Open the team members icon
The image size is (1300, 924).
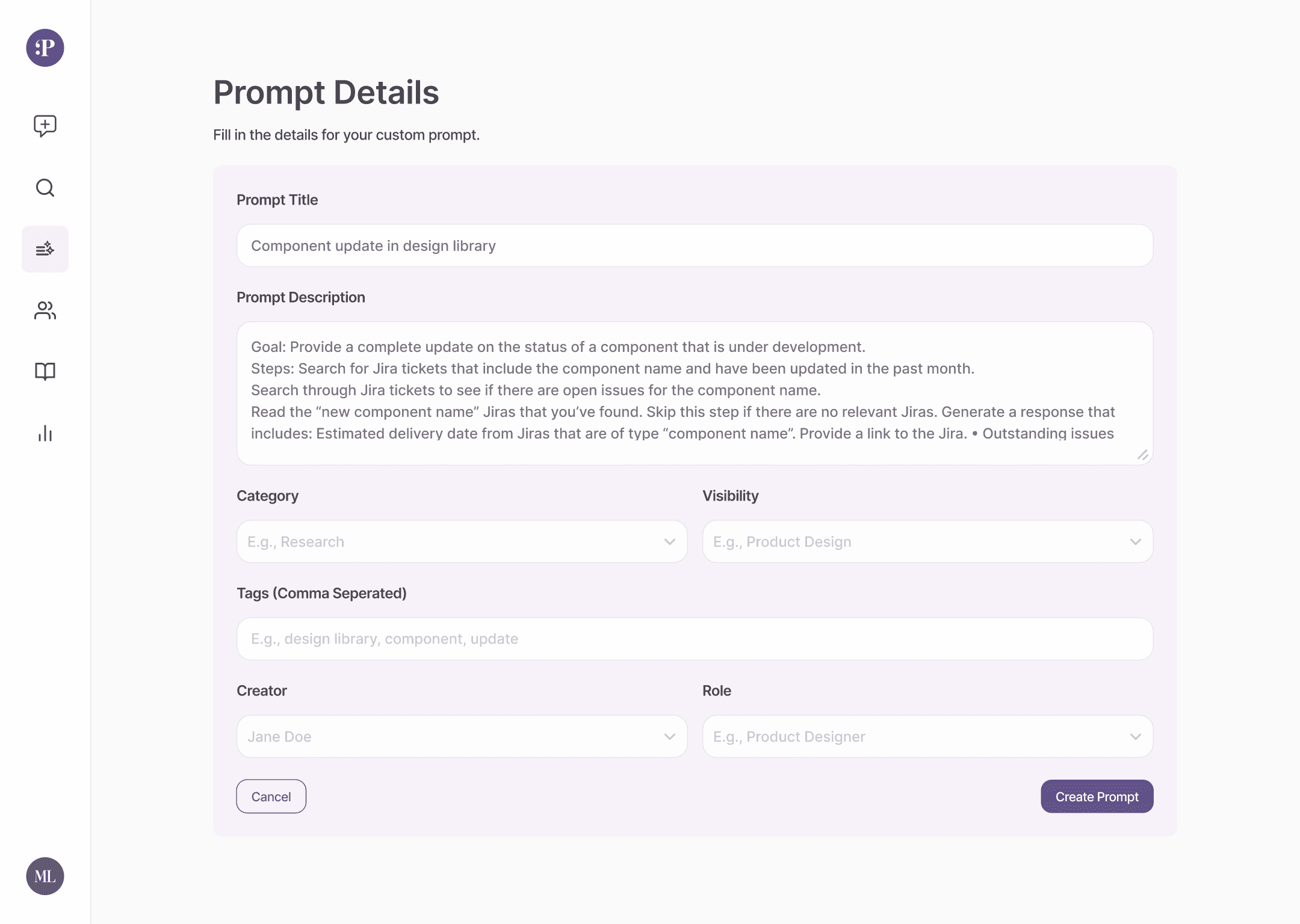[45, 310]
